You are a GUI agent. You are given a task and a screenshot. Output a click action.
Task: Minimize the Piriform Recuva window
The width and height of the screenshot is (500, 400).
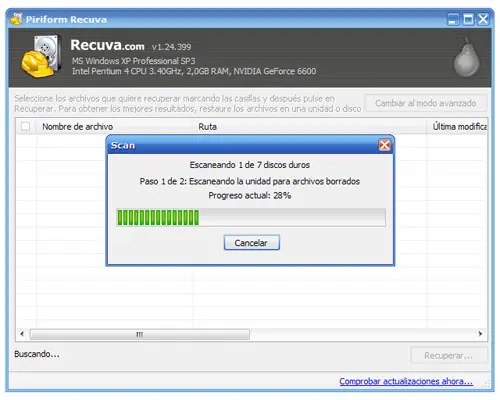click(x=453, y=19)
